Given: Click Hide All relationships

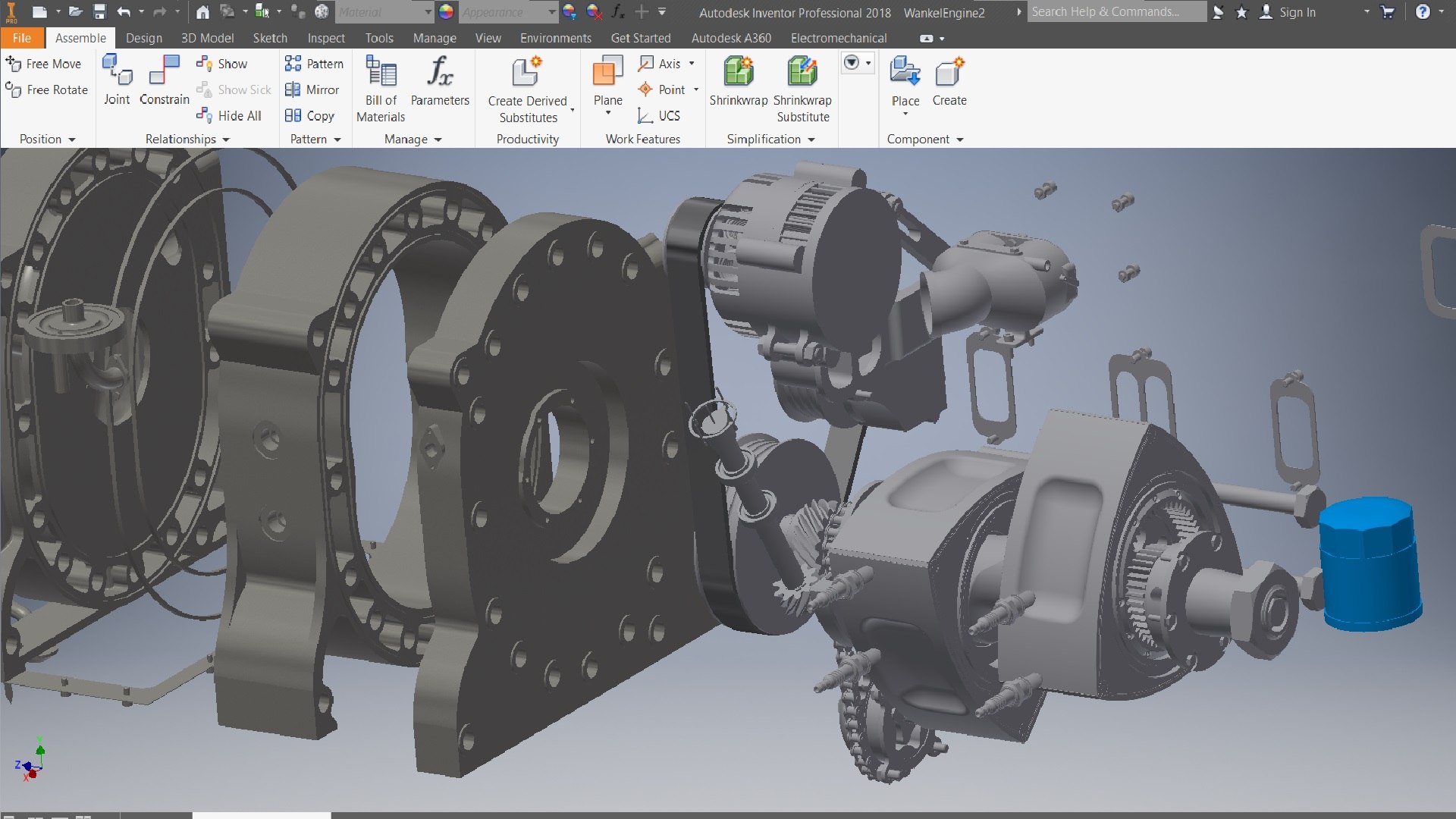Looking at the screenshot, I should [229, 115].
